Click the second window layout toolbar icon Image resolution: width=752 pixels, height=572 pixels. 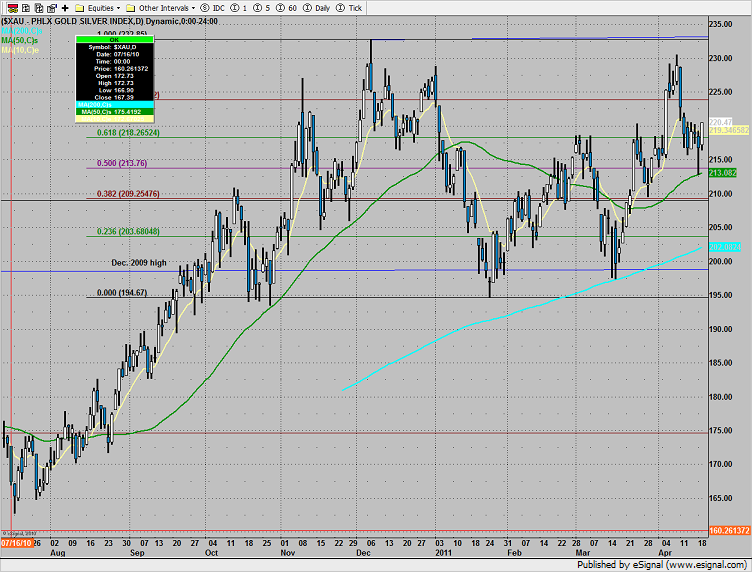coord(39,8)
